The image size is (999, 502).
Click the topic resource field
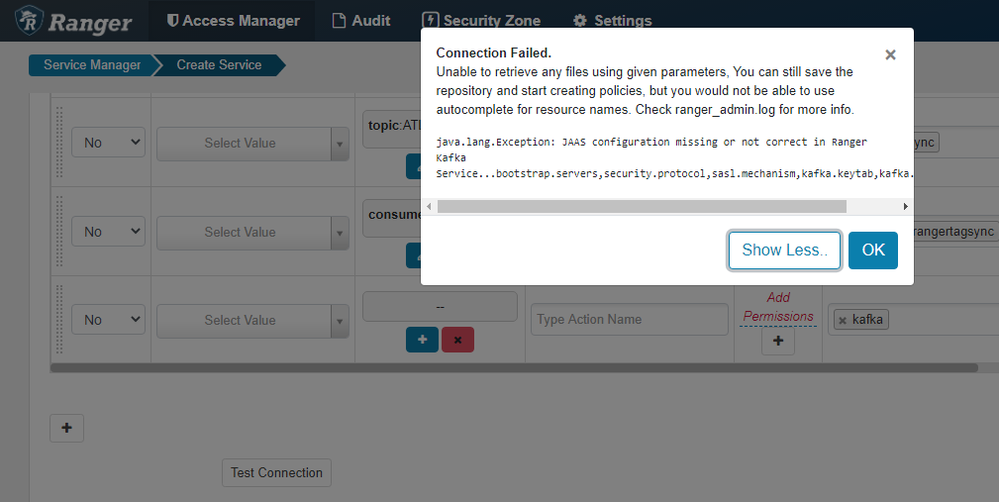(391, 131)
